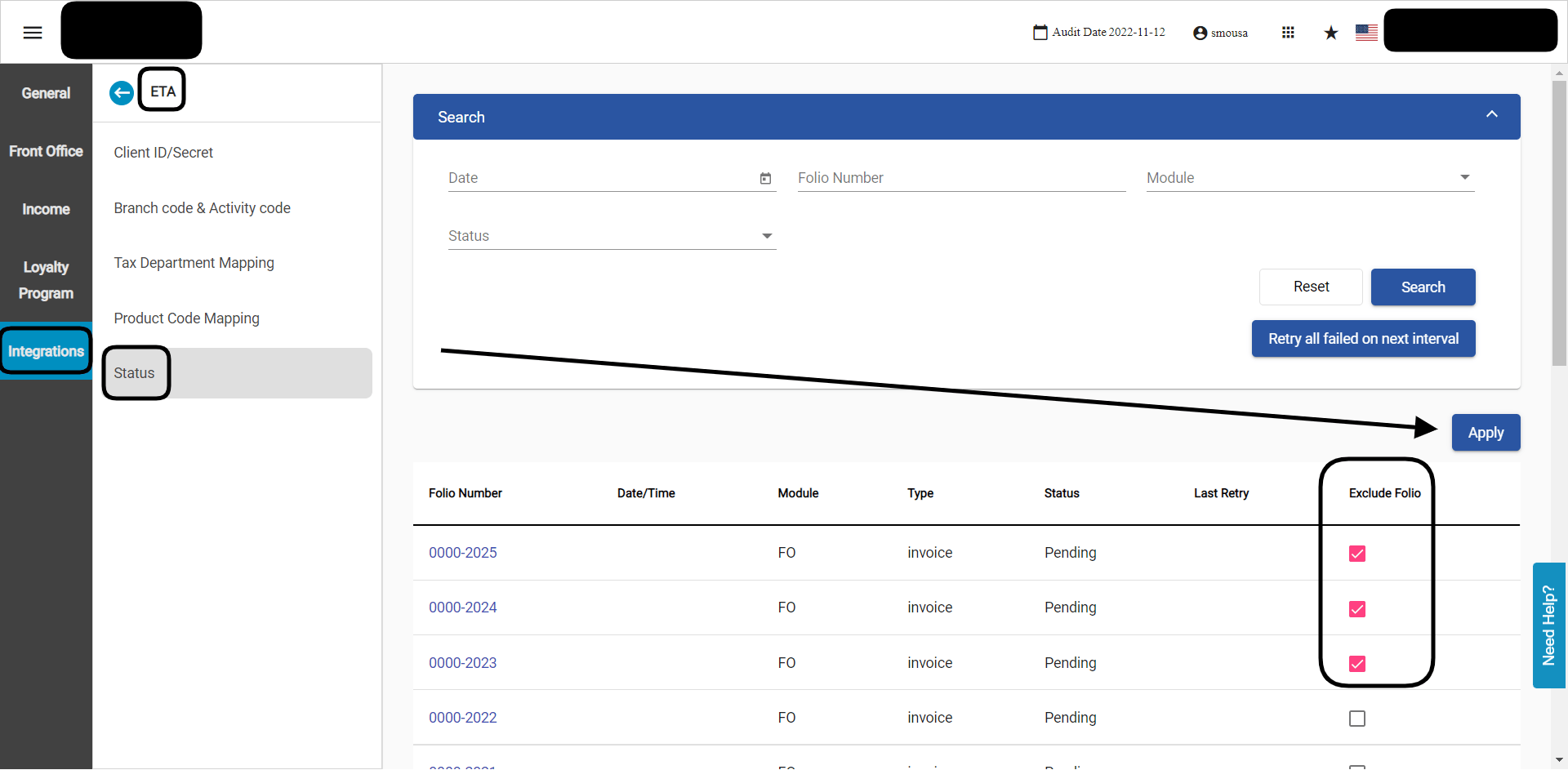Select the Integrations sidebar section
Image resolution: width=1568 pixels, height=770 pixels.
[46, 351]
